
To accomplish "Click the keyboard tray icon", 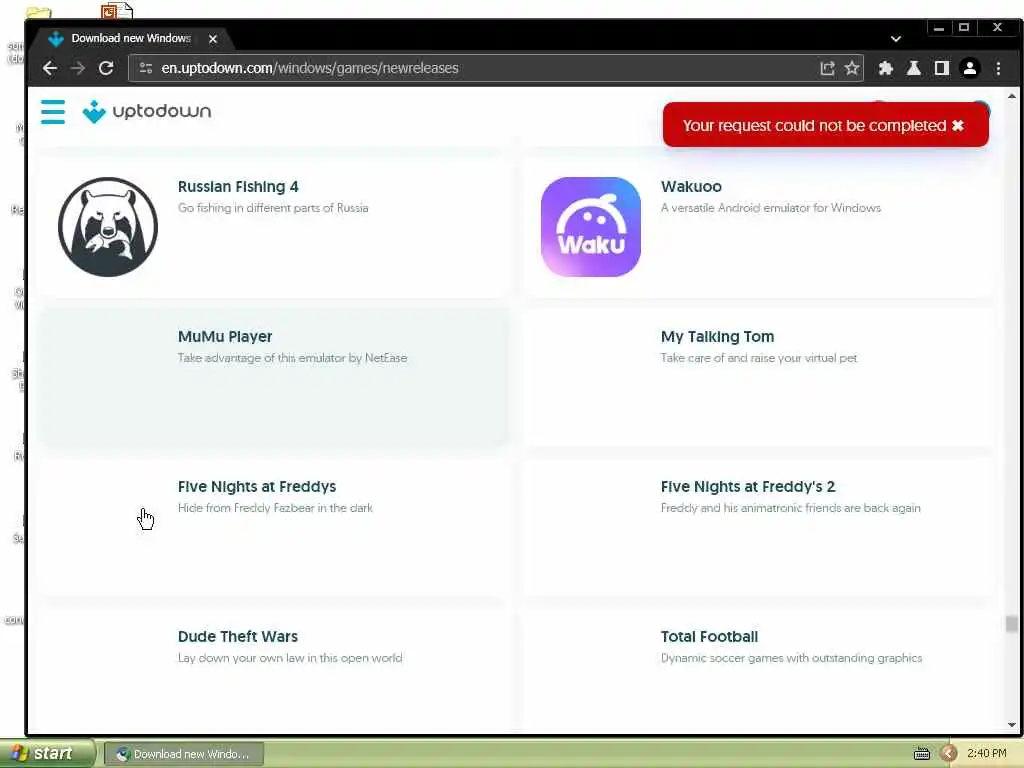I will [x=921, y=754].
